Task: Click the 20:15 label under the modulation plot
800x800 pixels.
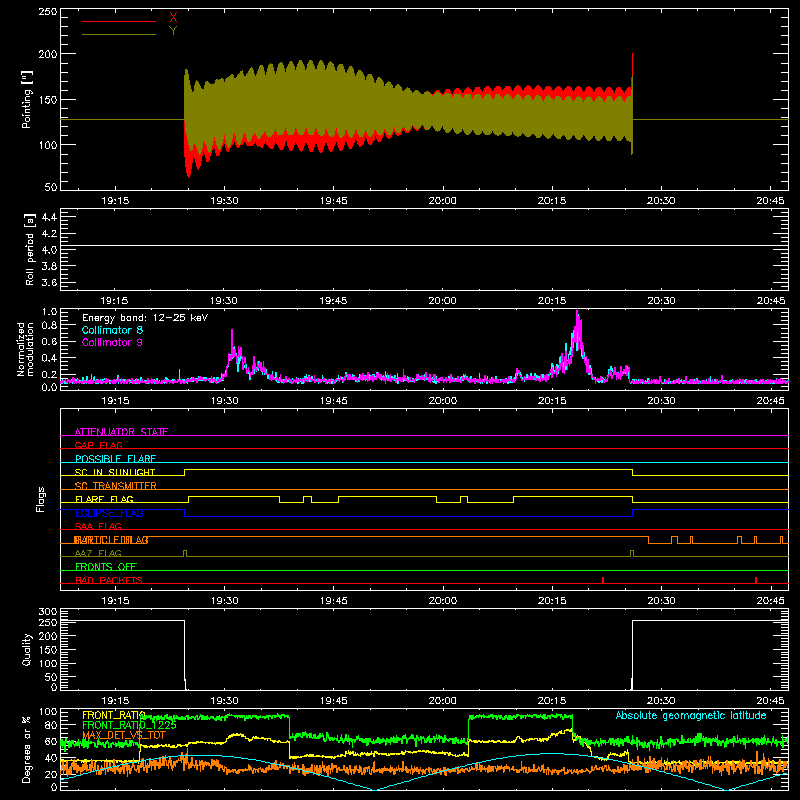Action: [552, 401]
